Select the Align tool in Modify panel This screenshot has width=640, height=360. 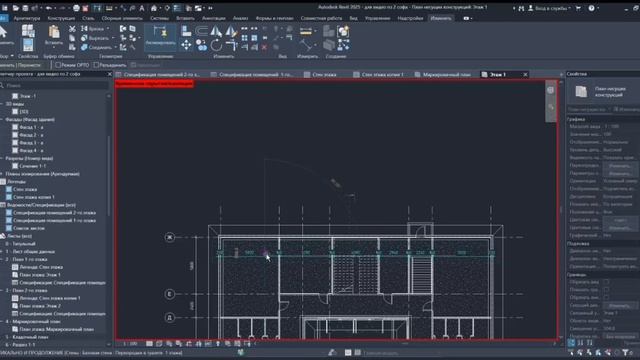[186, 31]
